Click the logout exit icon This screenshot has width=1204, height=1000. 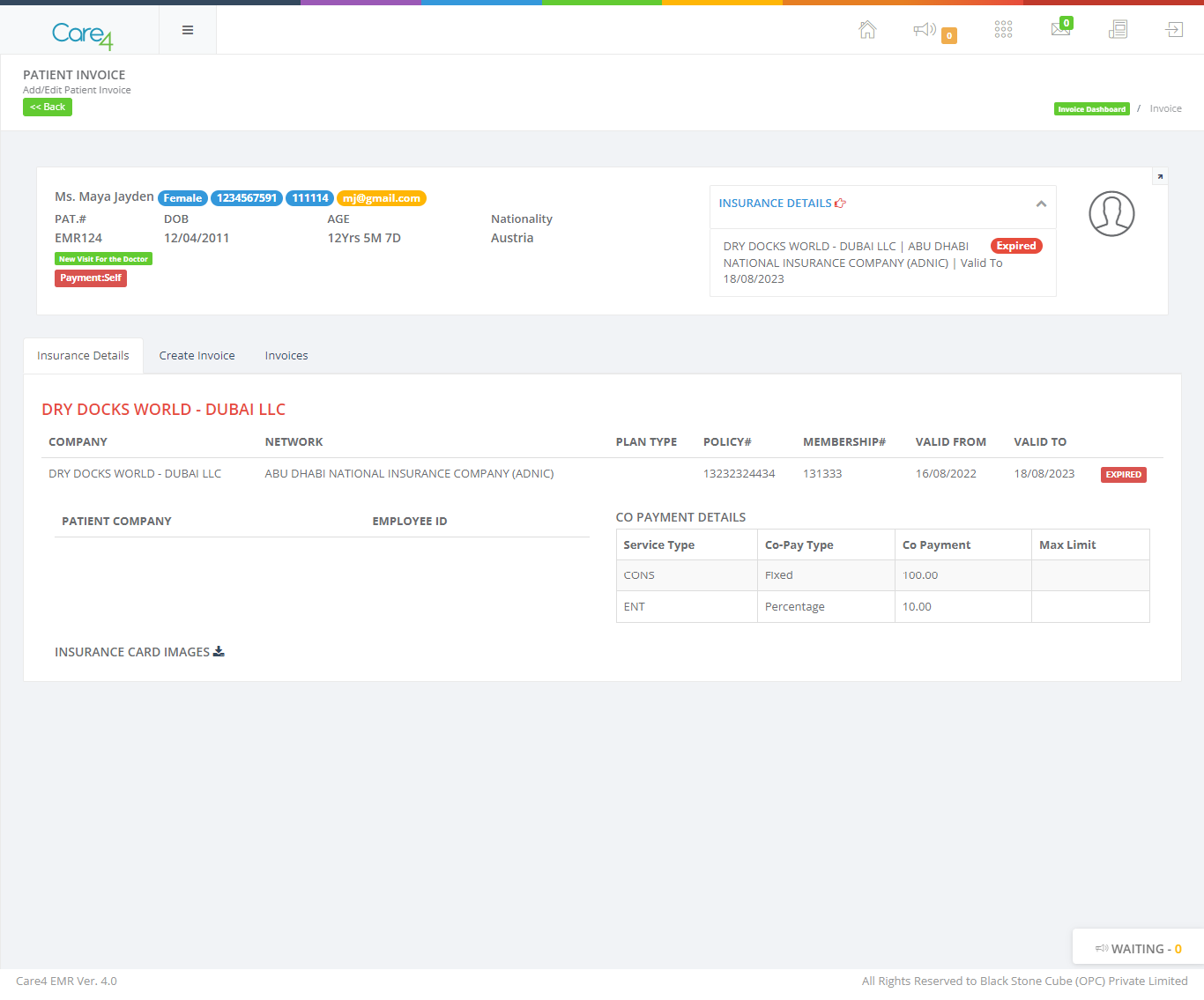pos(1174,30)
